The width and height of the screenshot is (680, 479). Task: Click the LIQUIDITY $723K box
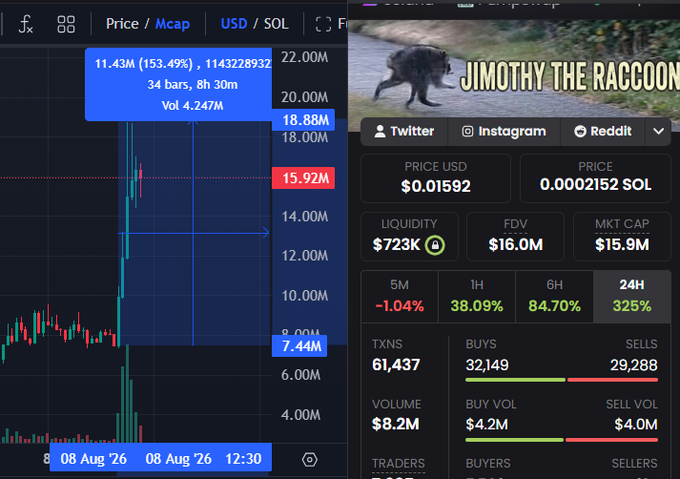click(x=409, y=237)
